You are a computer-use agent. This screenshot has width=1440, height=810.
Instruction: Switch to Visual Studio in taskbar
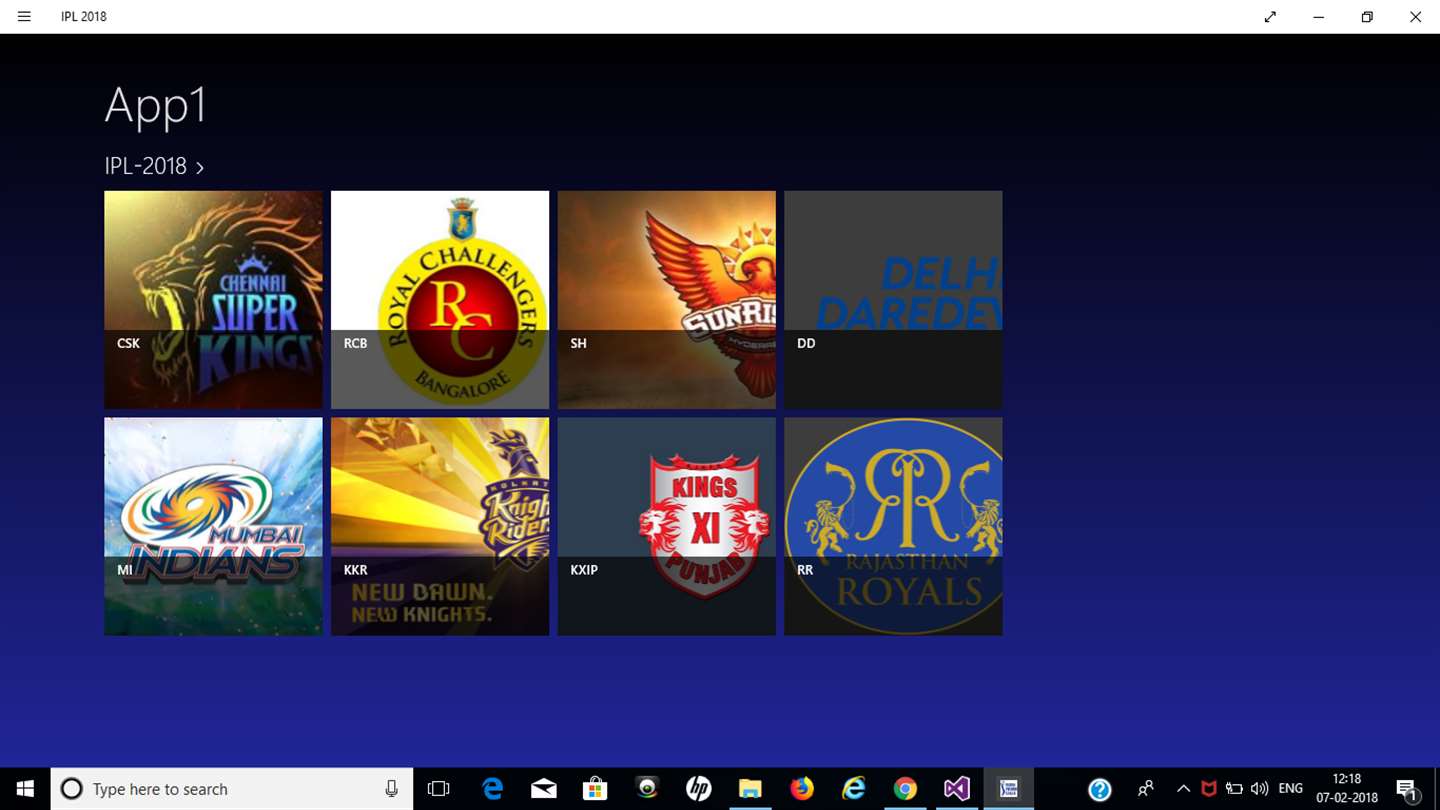pos(956,789)
